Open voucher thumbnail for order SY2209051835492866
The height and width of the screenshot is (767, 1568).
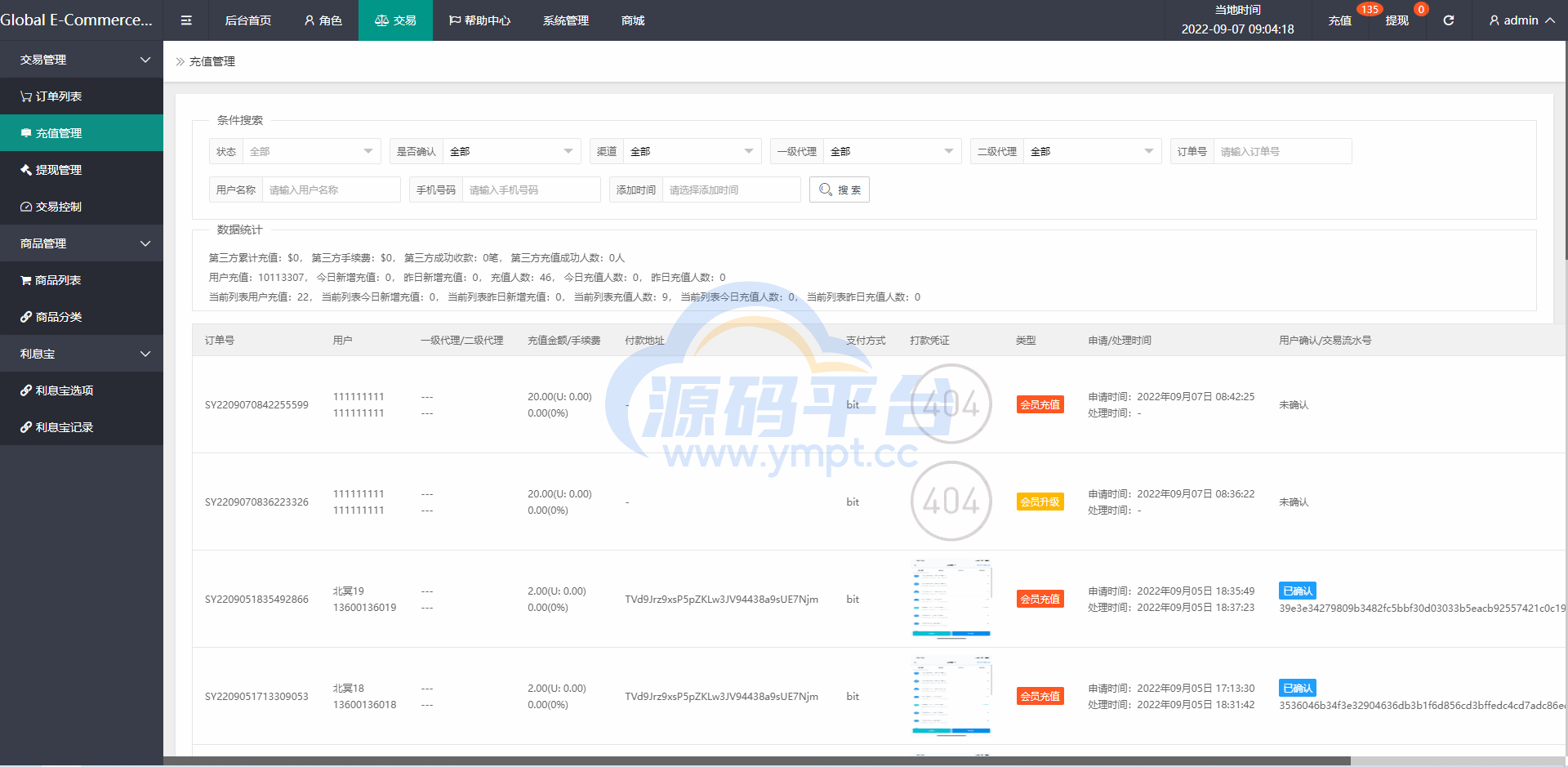coord(951,598)
